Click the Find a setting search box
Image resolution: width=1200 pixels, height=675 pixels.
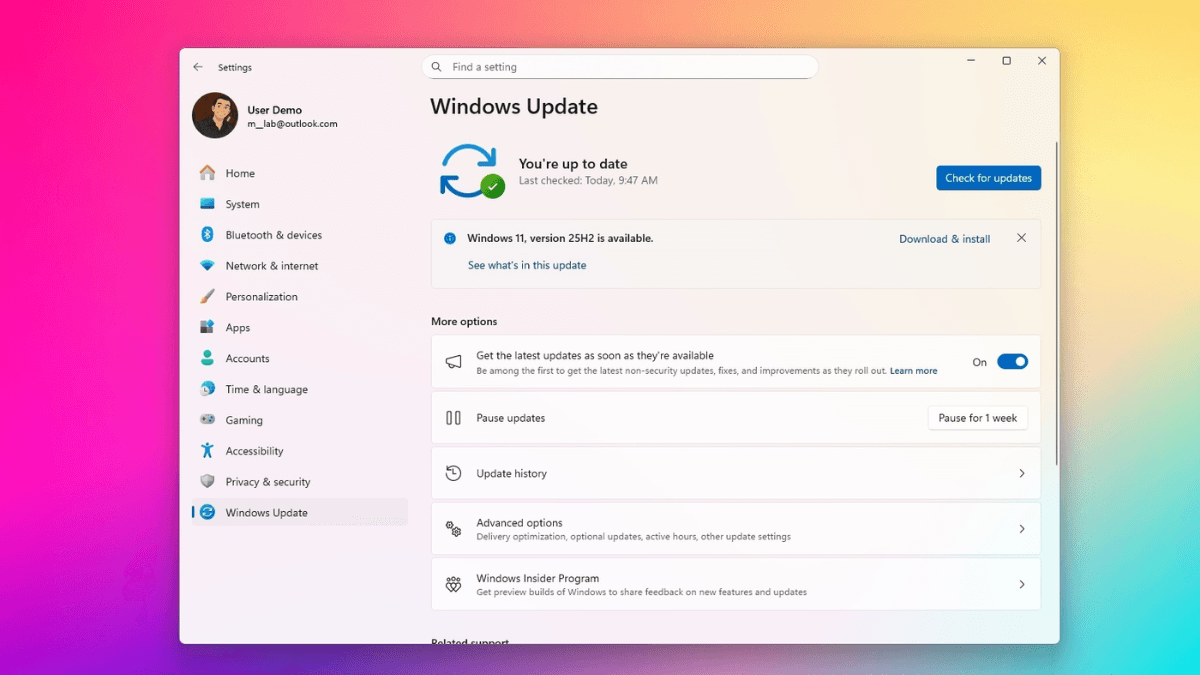click(620, 67)
